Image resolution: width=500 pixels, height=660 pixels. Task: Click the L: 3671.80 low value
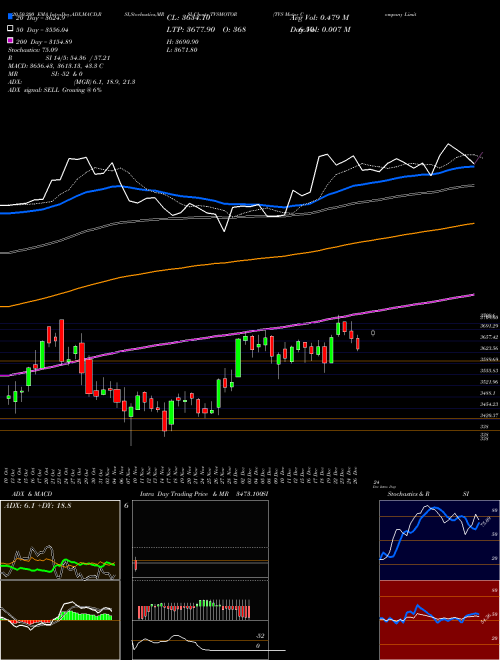182,50
